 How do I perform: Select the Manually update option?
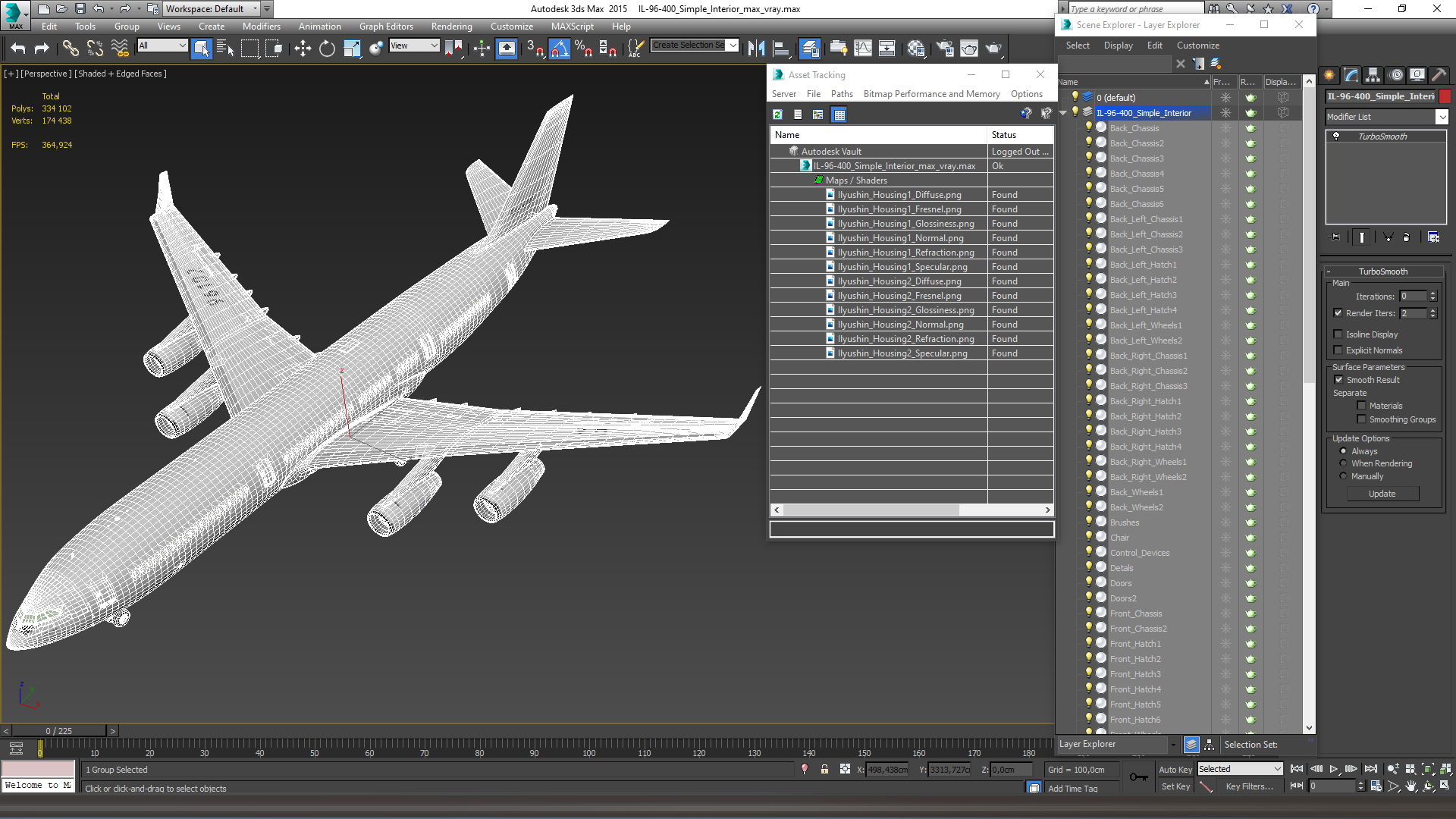click(x=1343, y=476)
